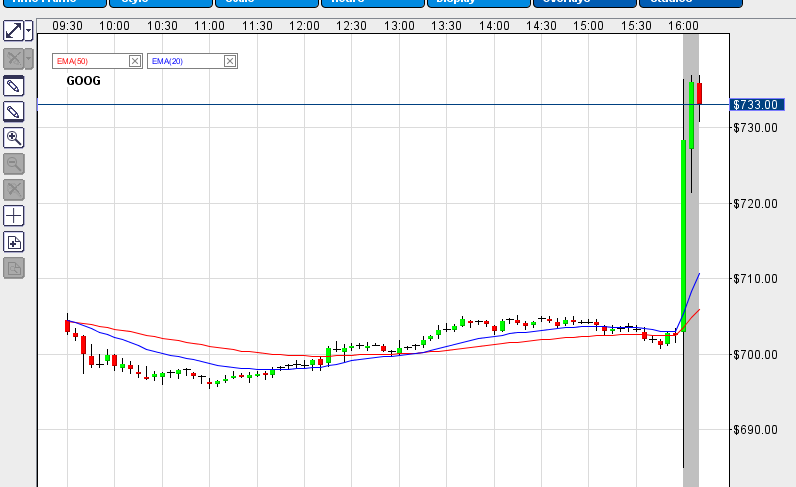Click the add new chart page icon
Image resolution: width=796 pixels, height=487 pixels.
click(14, 242)
